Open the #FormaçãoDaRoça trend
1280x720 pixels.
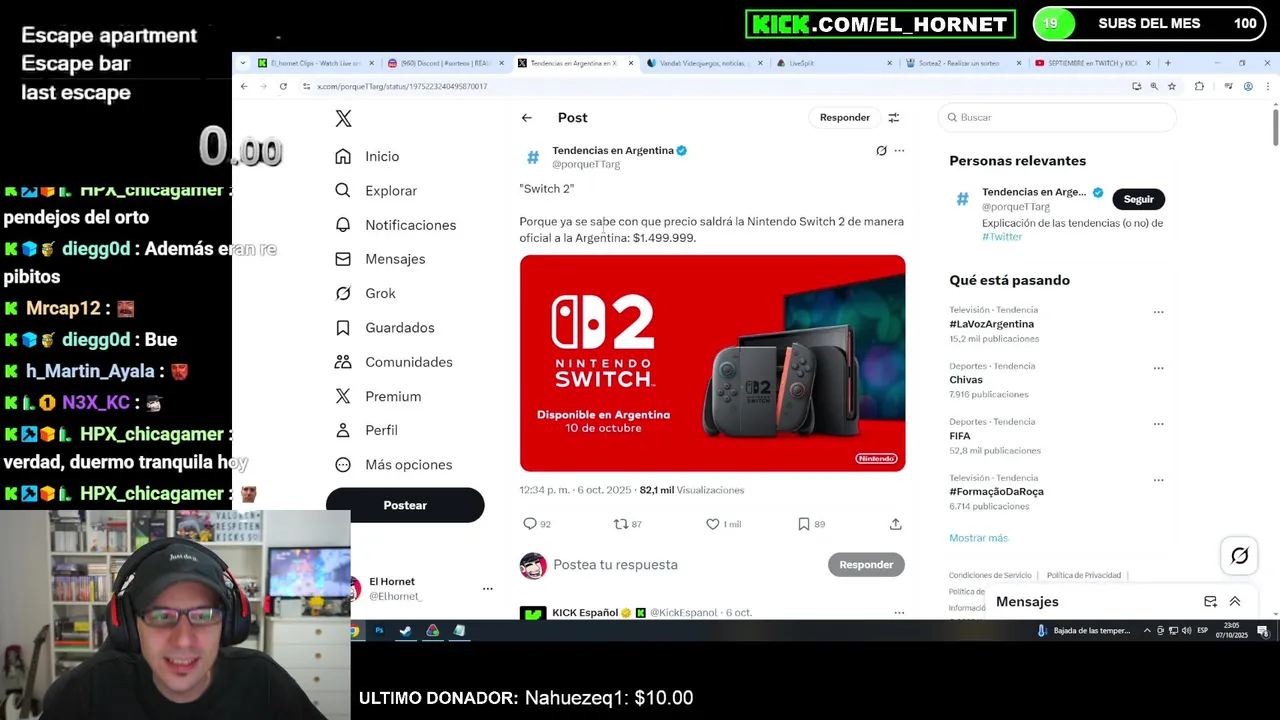(x=996, y=492)
